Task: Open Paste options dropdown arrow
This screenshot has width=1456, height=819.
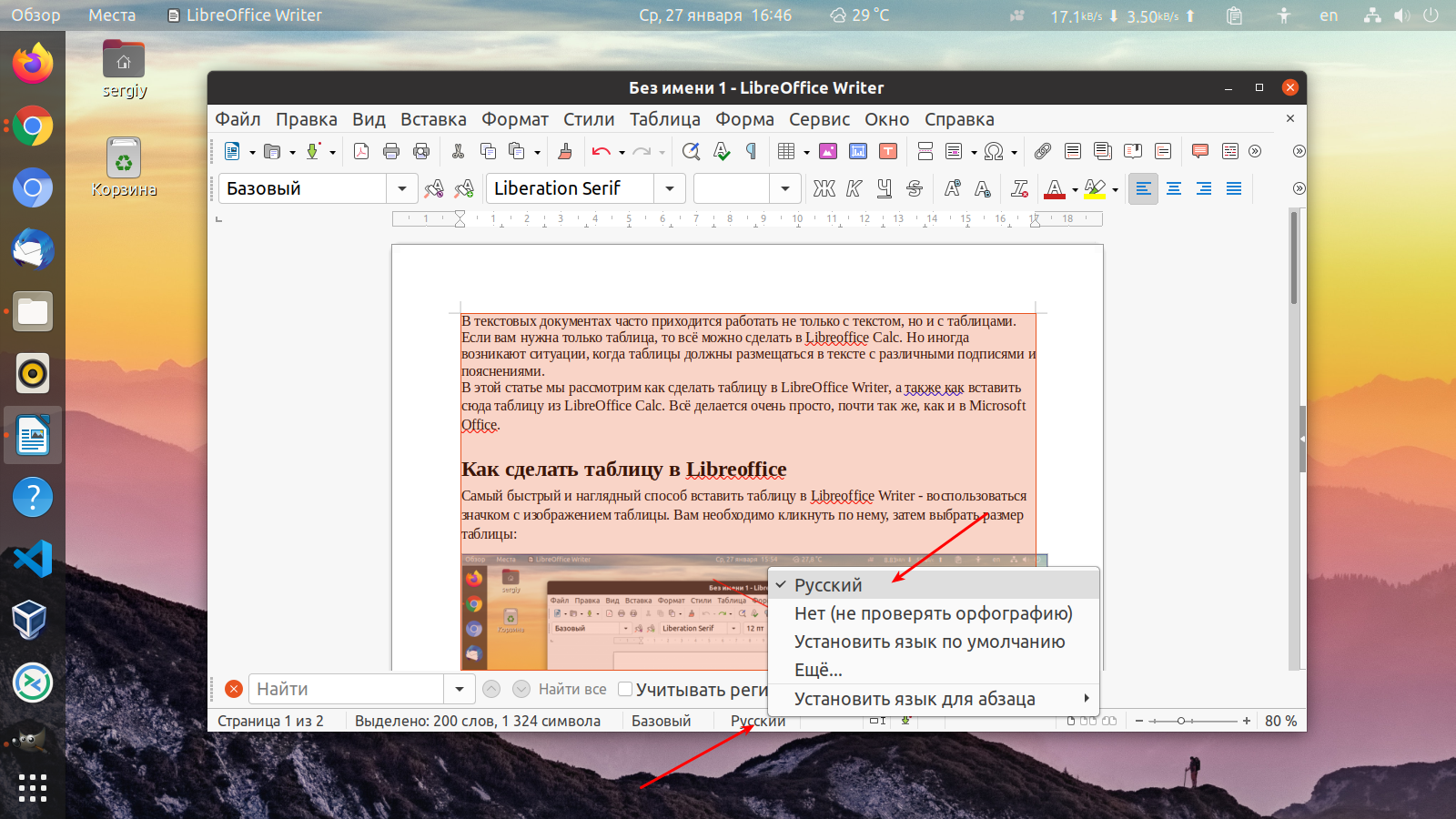Action: point(537,152)
